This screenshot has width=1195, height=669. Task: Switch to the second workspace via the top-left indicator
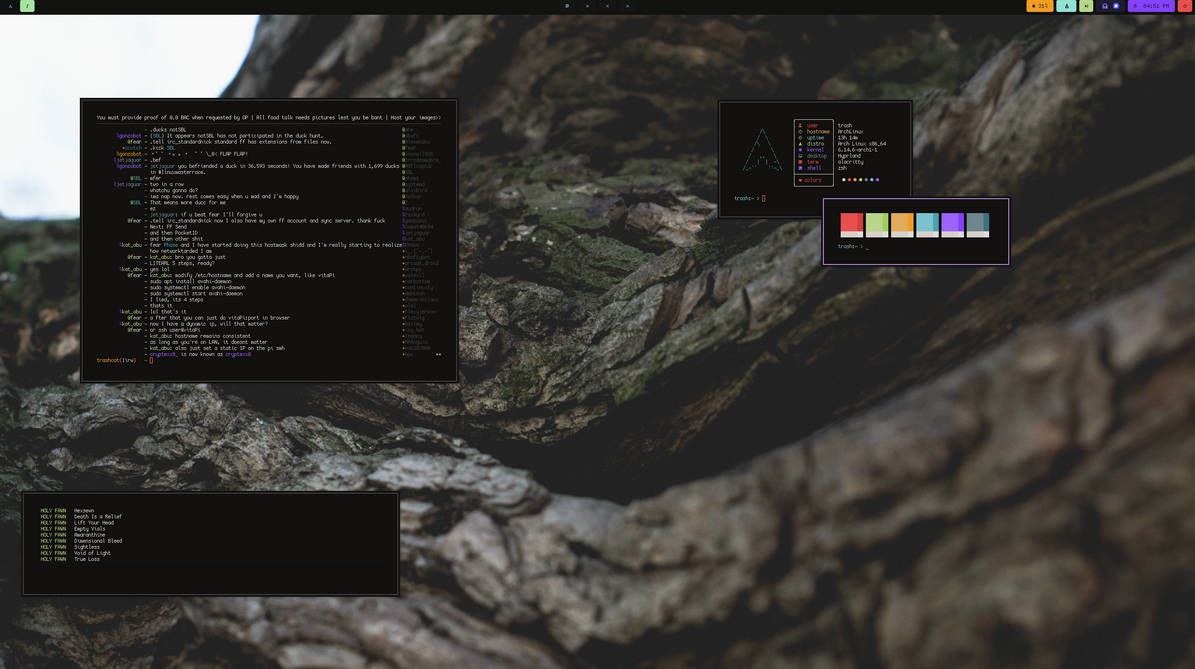(27, 6)
